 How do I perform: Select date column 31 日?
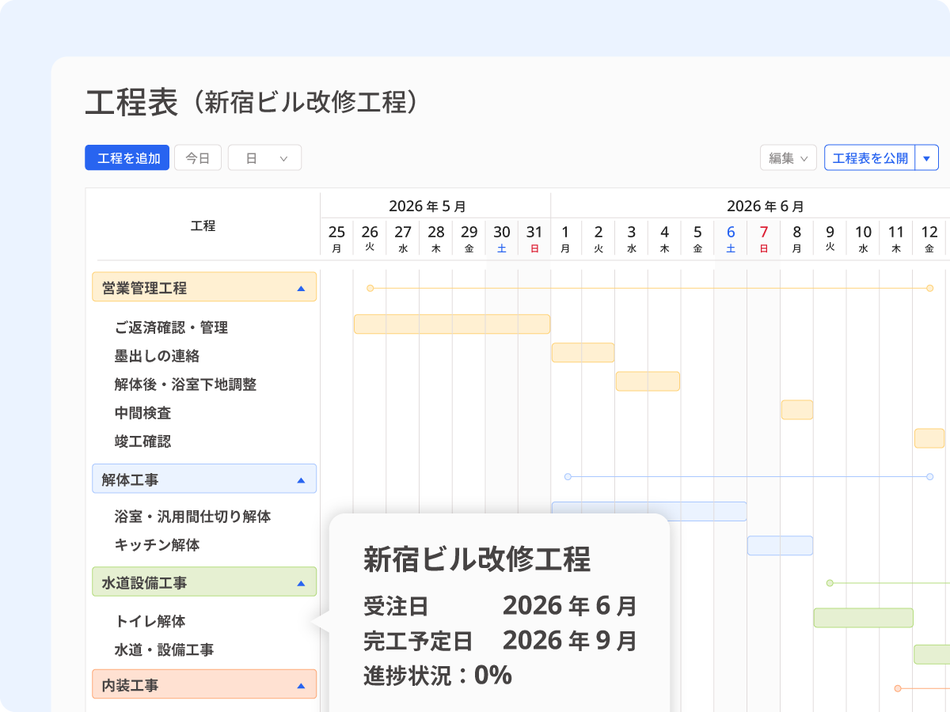click(x=534, y=239)
